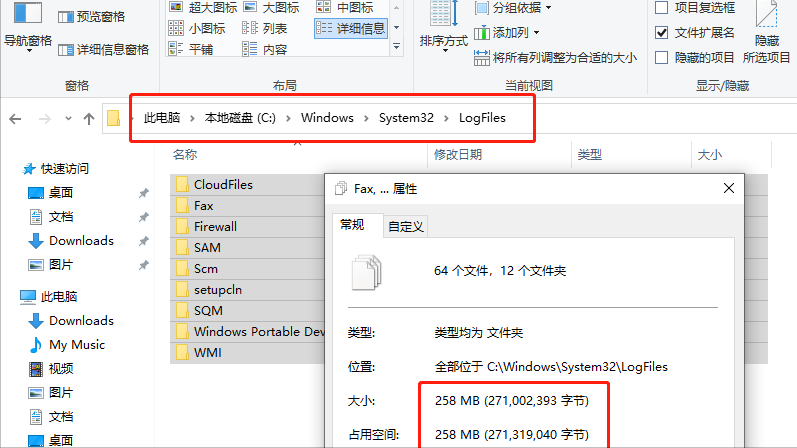The width and height of the screenshot is (797, 448).
Task: Expand the chevron after System32 breadcrumb
Action: [446, 118]
